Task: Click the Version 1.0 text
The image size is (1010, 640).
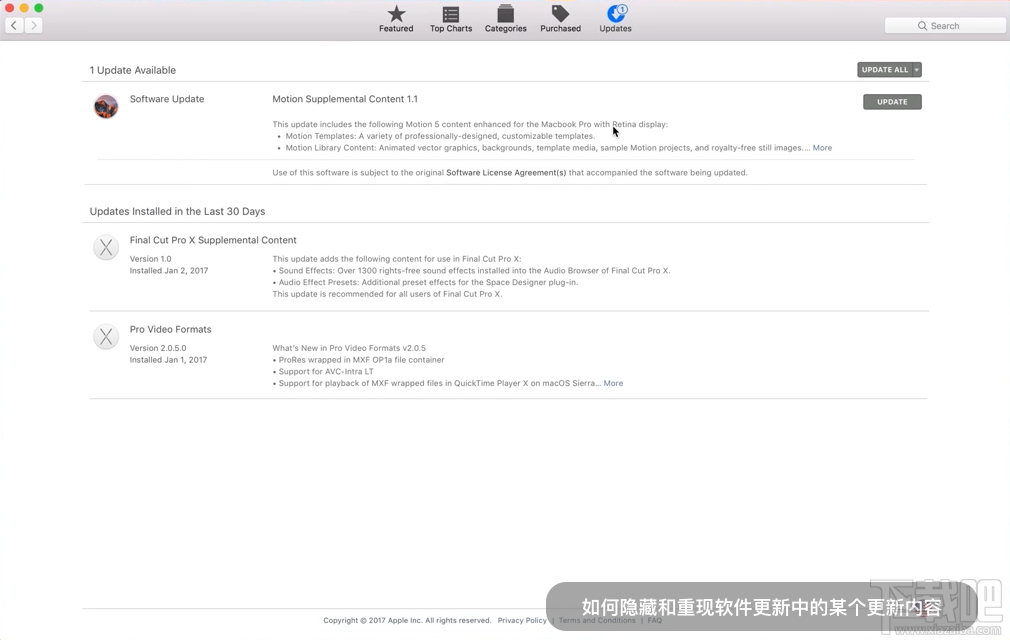Action: pos(150,259)
